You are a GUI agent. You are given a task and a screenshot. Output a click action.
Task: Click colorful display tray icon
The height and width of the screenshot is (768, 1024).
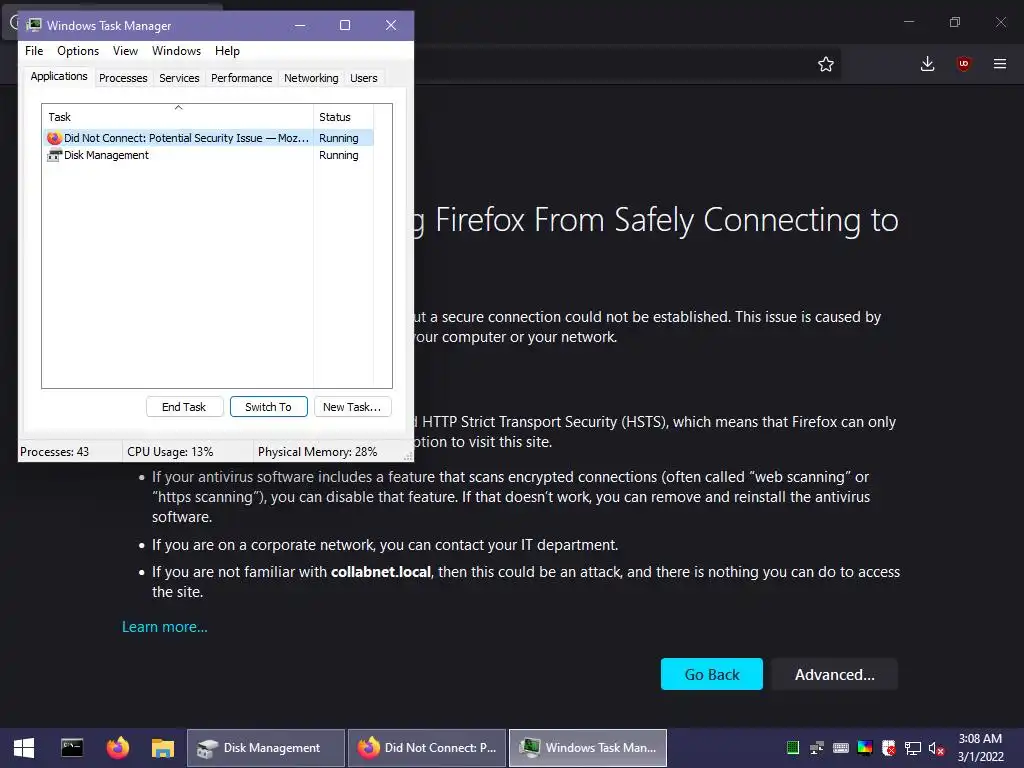[865, 748]
